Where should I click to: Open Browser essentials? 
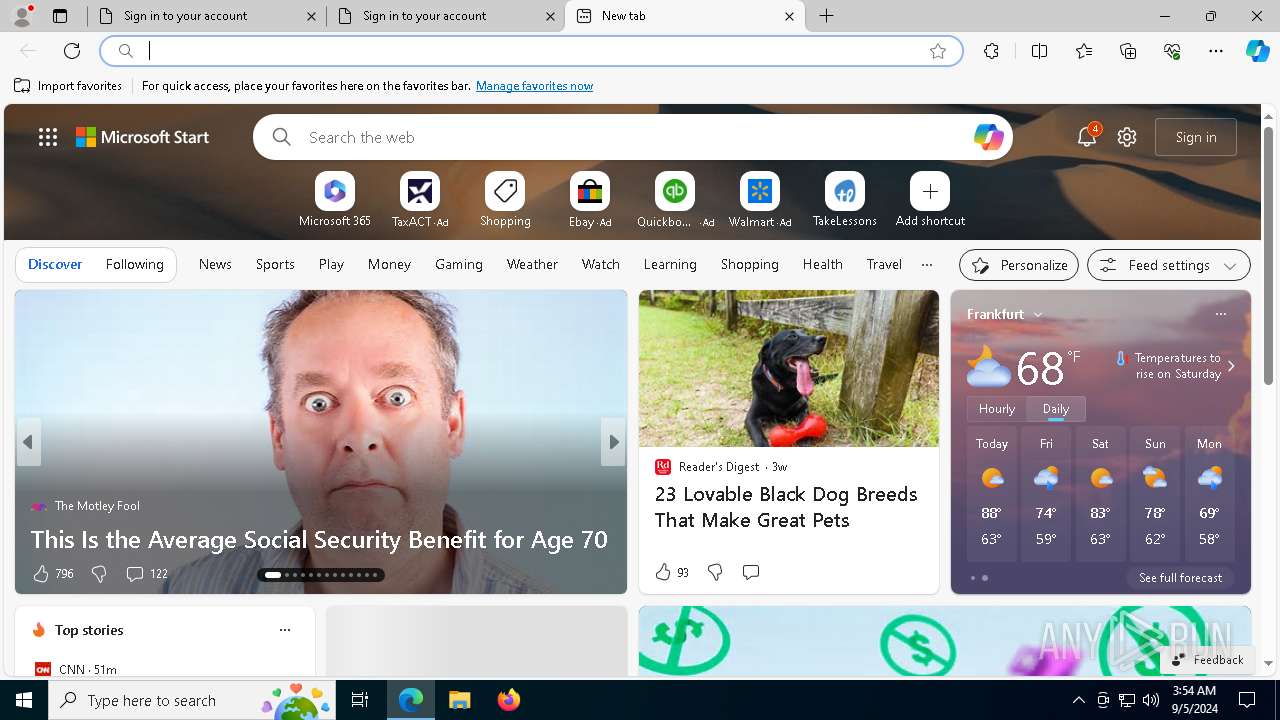(1172, 51)
